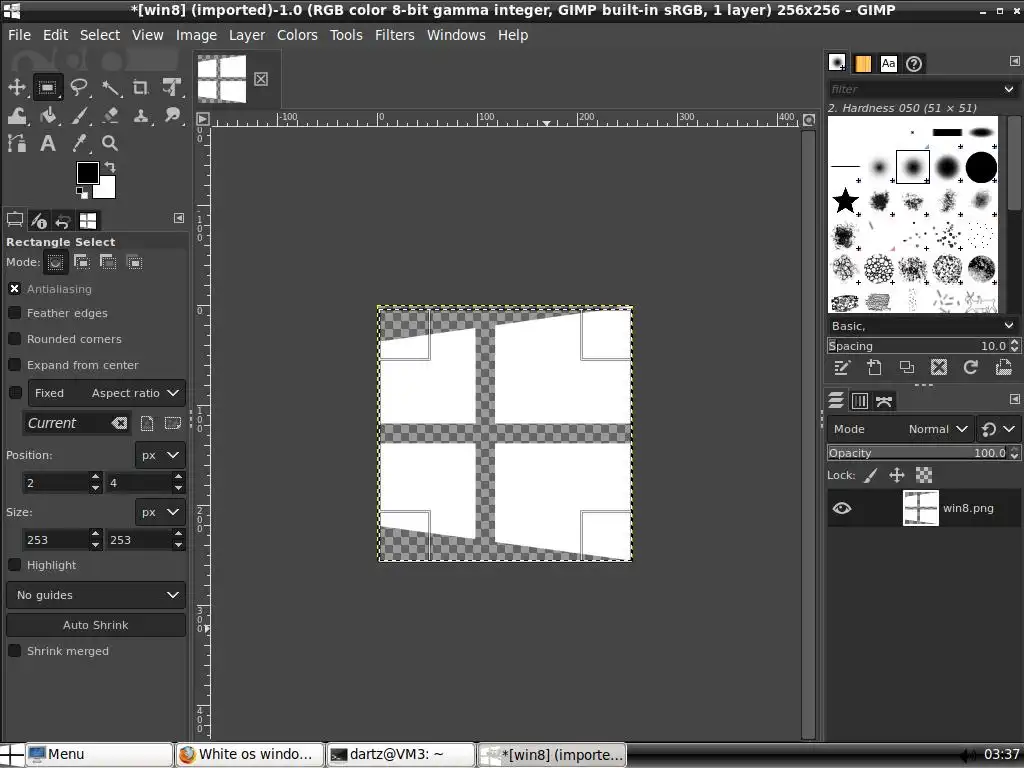Viewport: 1024px width, 768px height.
Task: Open the No guides dropdown
Action: click(96, 595)
